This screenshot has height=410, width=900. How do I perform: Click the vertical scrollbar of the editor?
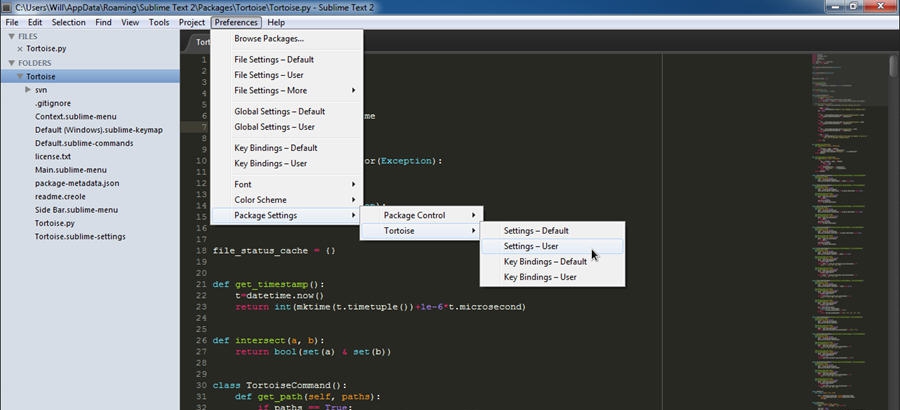coord(893,67)
